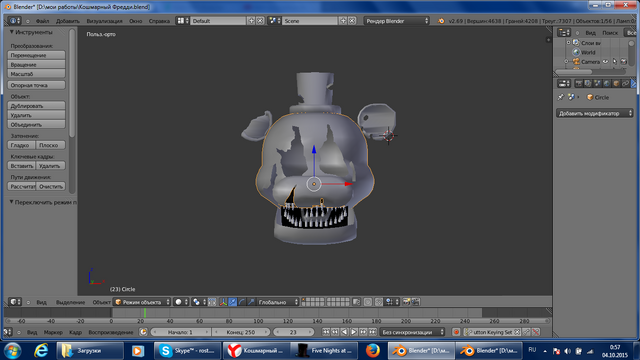Set shading to Smooth
The width and height of the screenshot is (640, 360).
point(22,145)
